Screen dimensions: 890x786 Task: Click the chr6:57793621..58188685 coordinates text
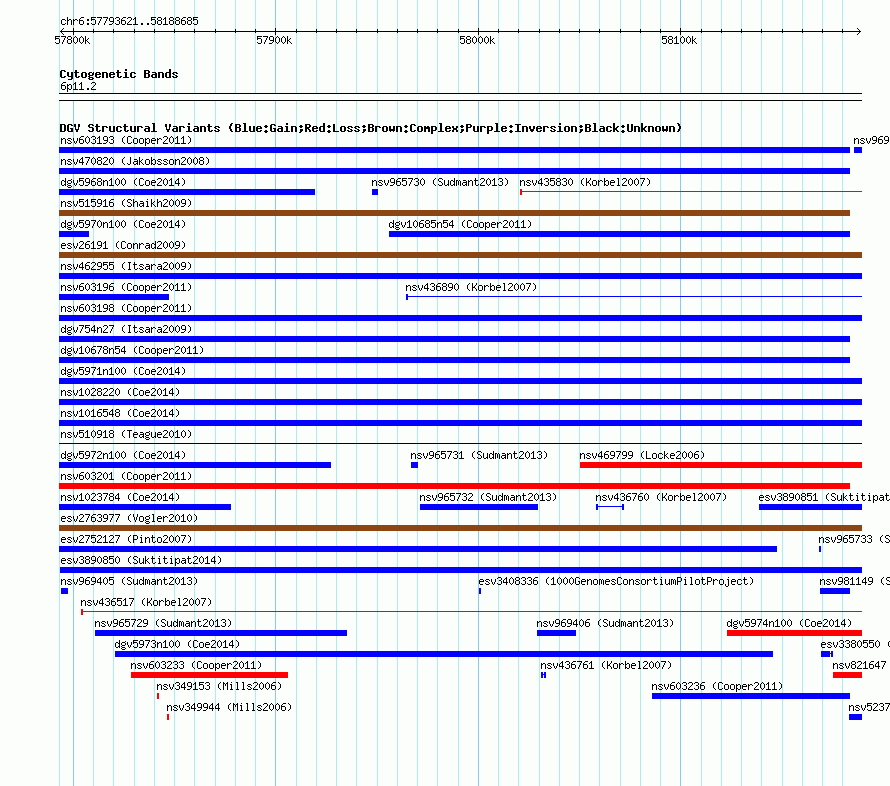coord(129,21)
